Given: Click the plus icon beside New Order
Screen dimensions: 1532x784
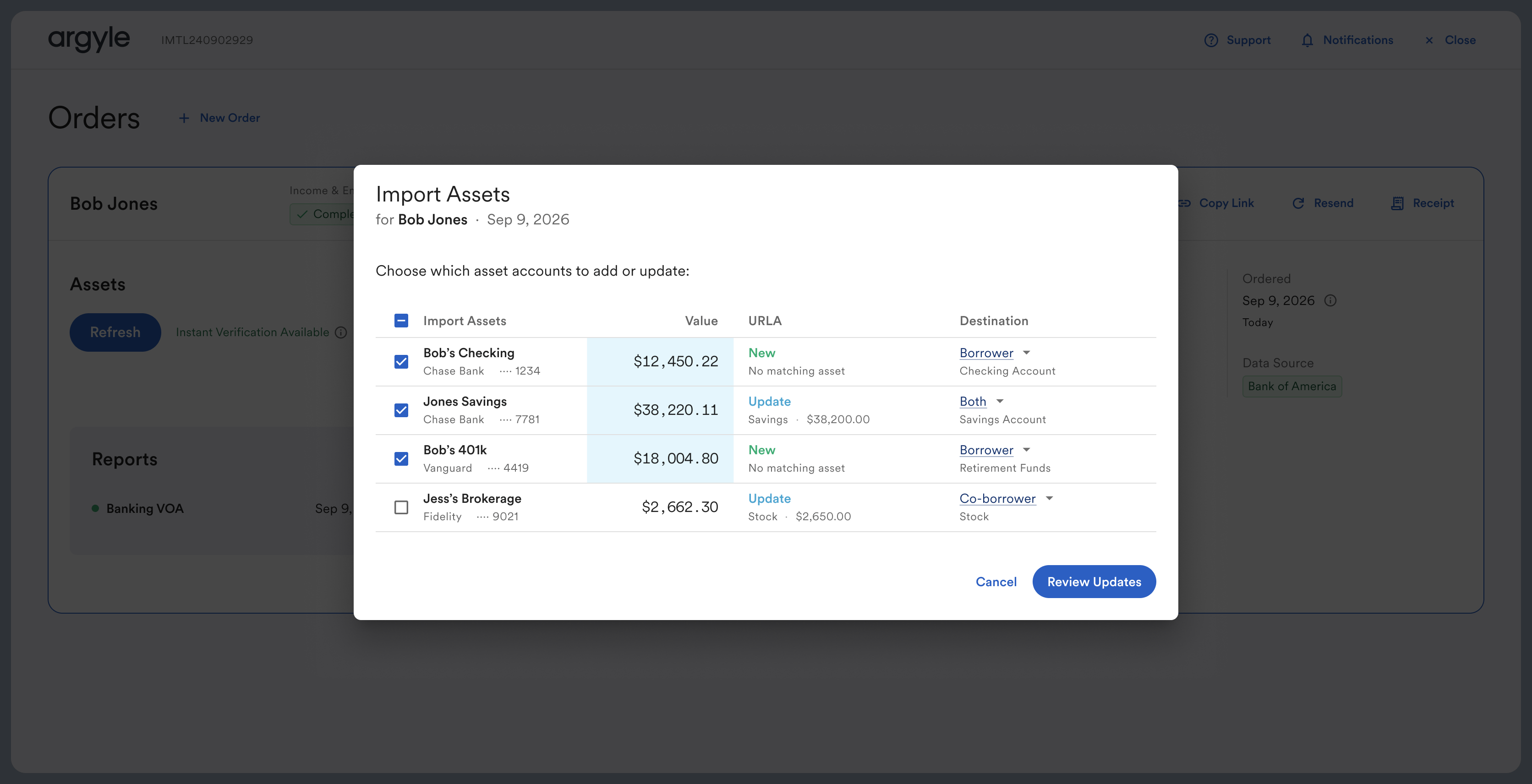Looking at the screenshot, I should coord(184,118).
